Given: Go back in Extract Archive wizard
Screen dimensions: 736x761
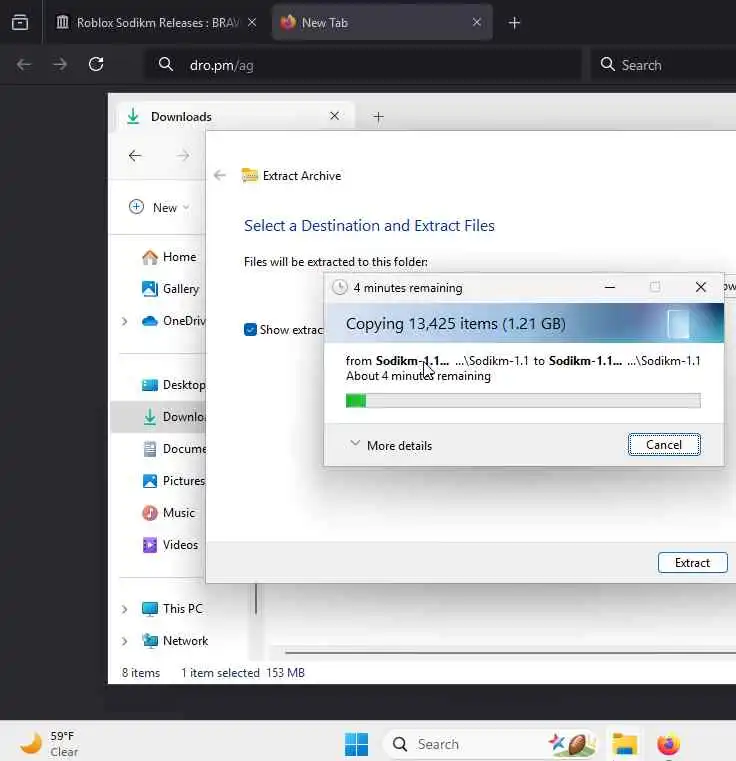Looking at the screenshot, I should [x=220, y=175].
